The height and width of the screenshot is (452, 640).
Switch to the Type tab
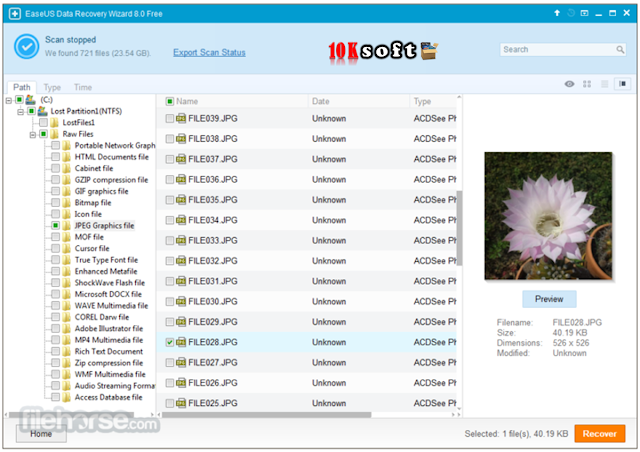52,87
